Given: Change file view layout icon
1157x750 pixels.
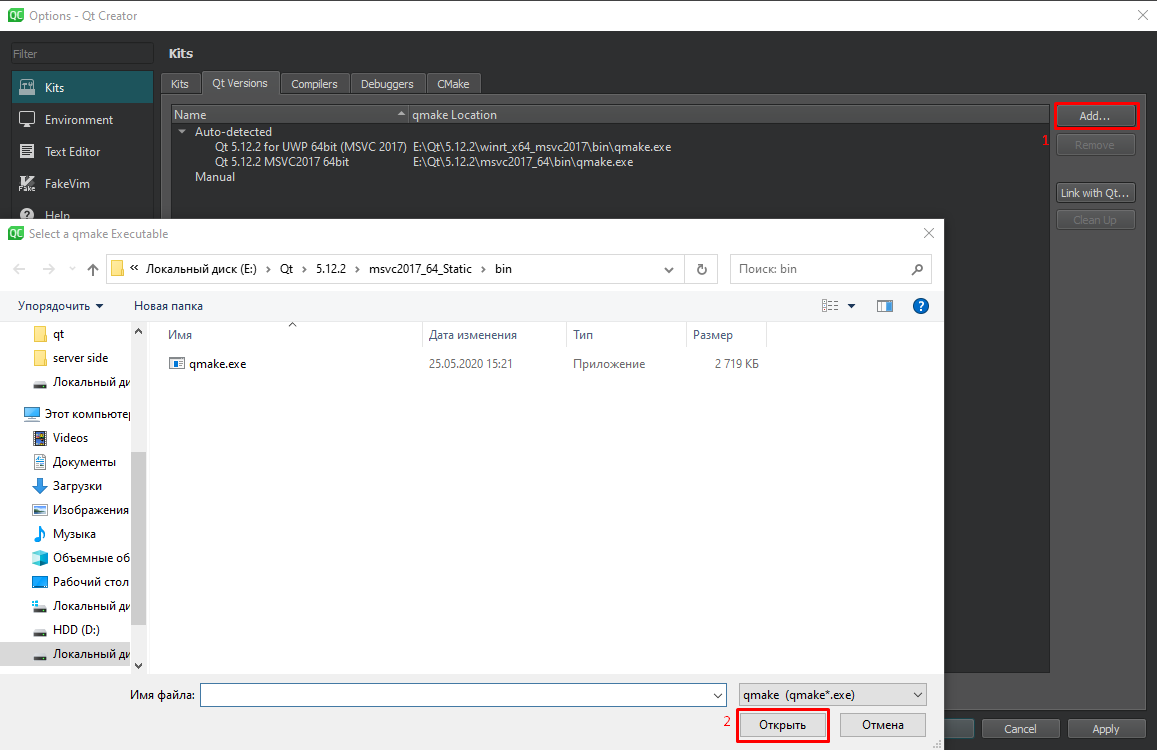Looking at the screenshot, I should coord(830,306).
